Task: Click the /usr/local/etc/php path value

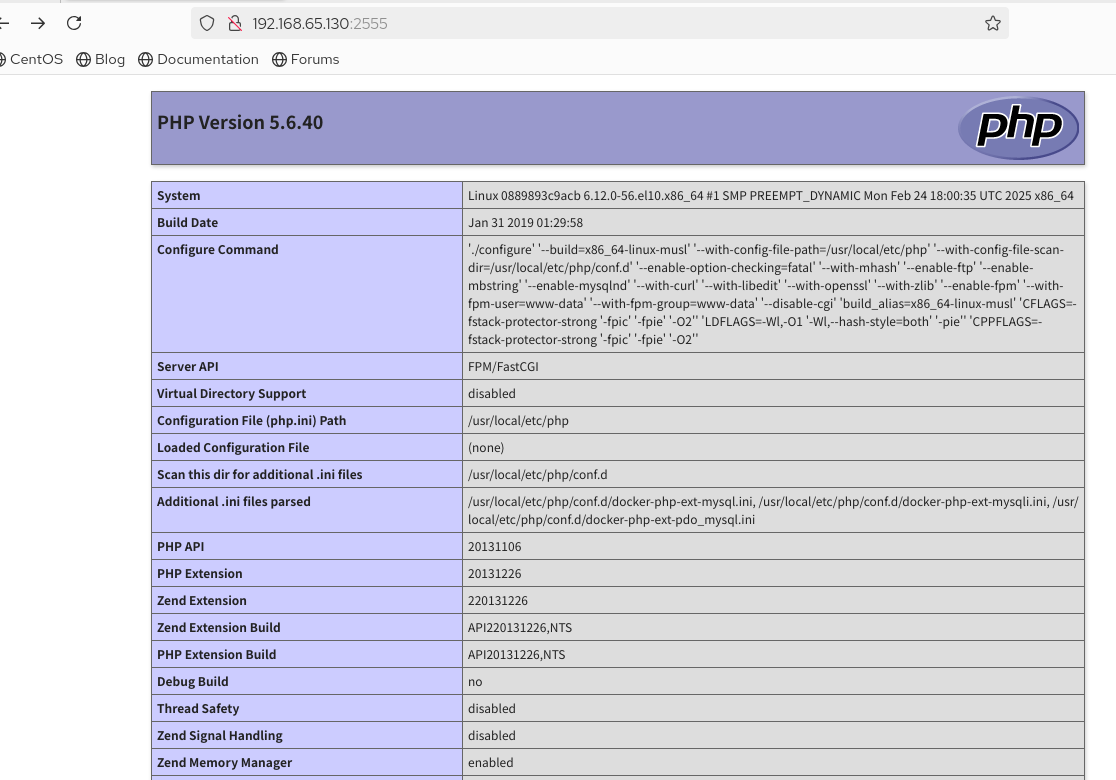Action: click(x=518, y=421)
